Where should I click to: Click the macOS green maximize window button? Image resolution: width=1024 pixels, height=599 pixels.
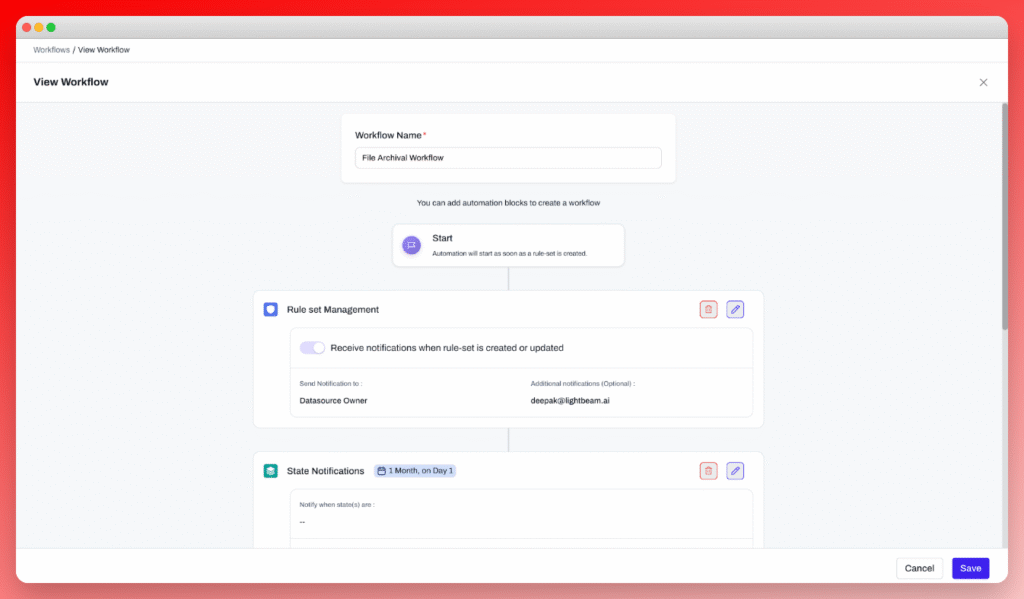coord(51,27)
